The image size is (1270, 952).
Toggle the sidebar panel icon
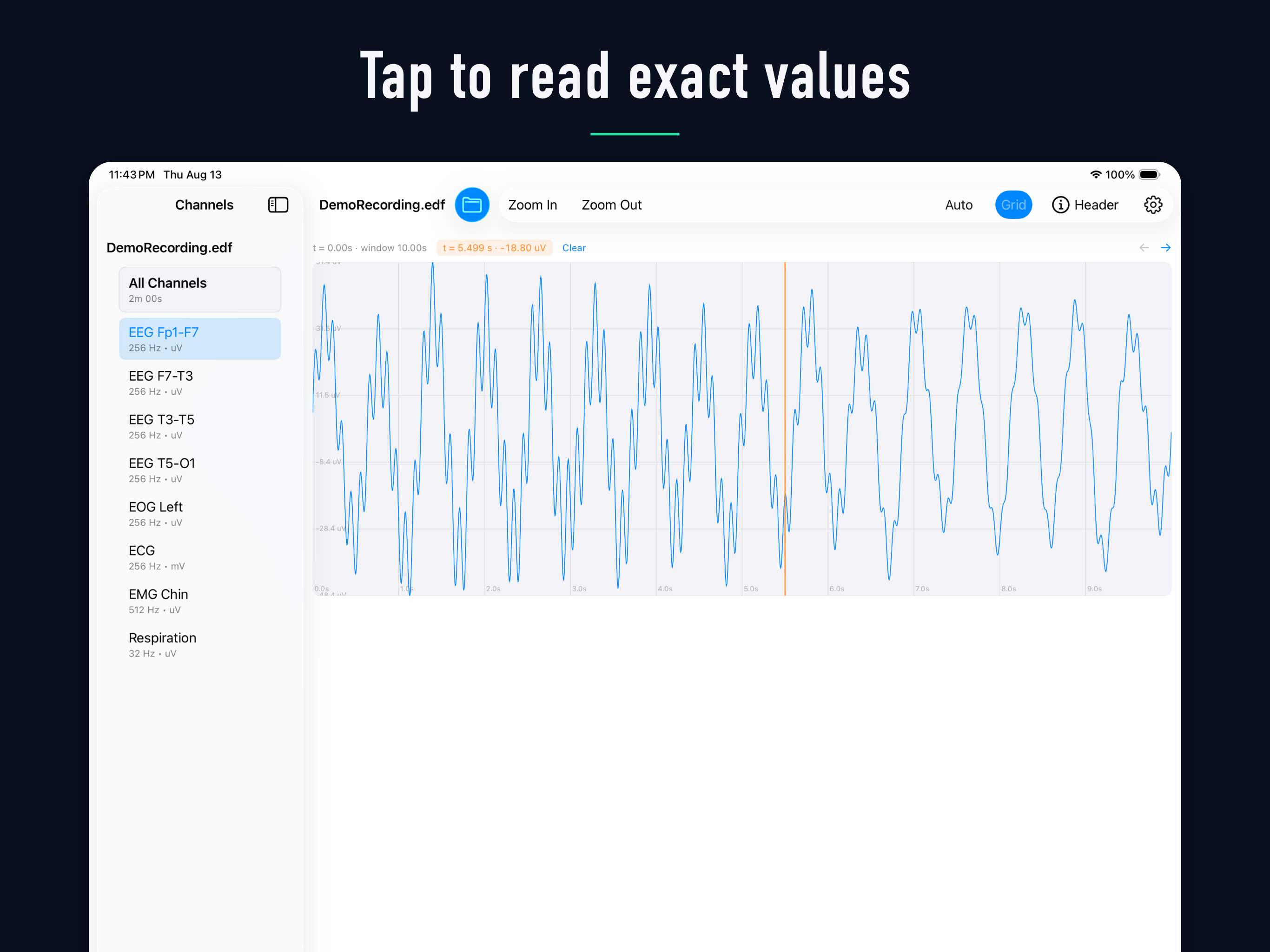coord(278,205)
